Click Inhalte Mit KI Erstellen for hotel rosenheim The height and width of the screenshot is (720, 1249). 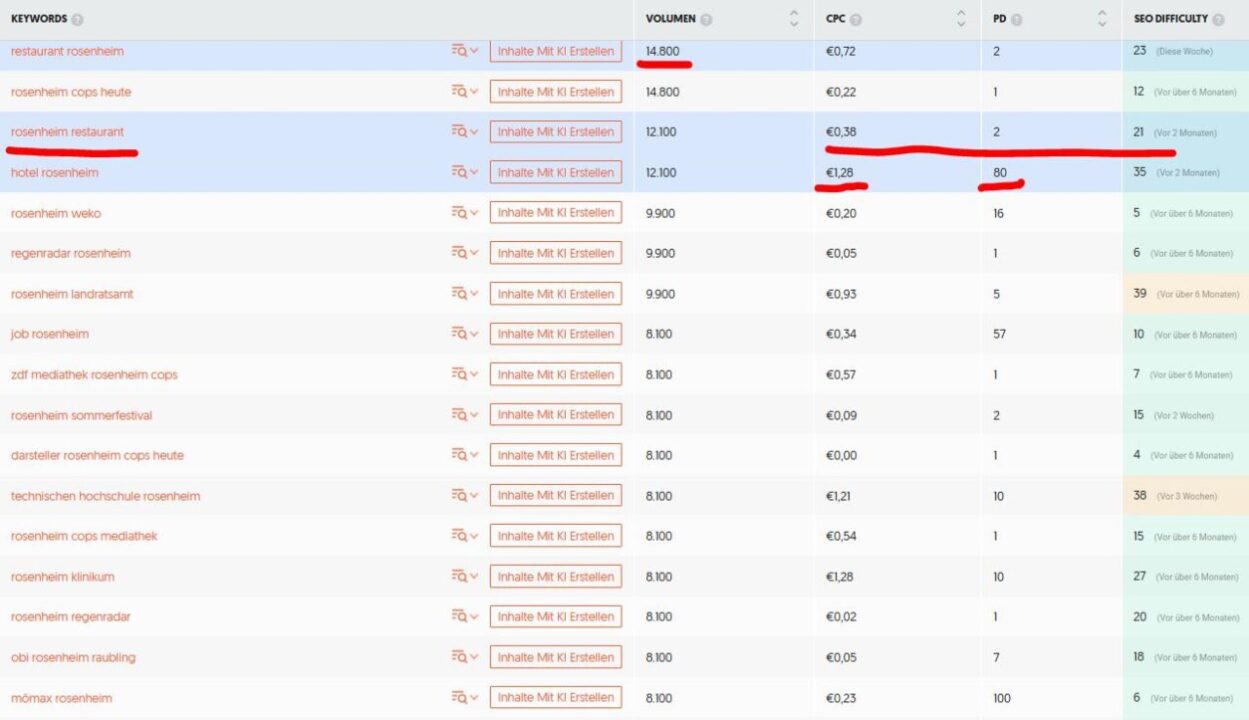pyautogui.click(x=556, y=173)
